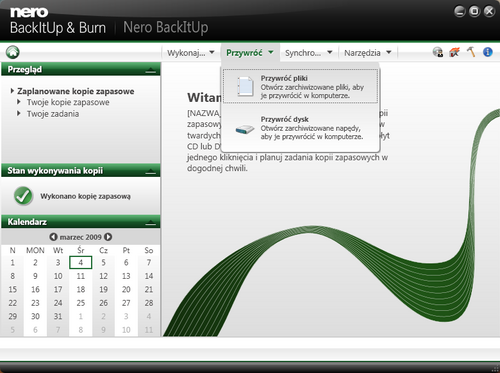The width and height of the screenshot is (500, 373).
Task: Open the blue info help icon
Action: click(x=488, y=52)
